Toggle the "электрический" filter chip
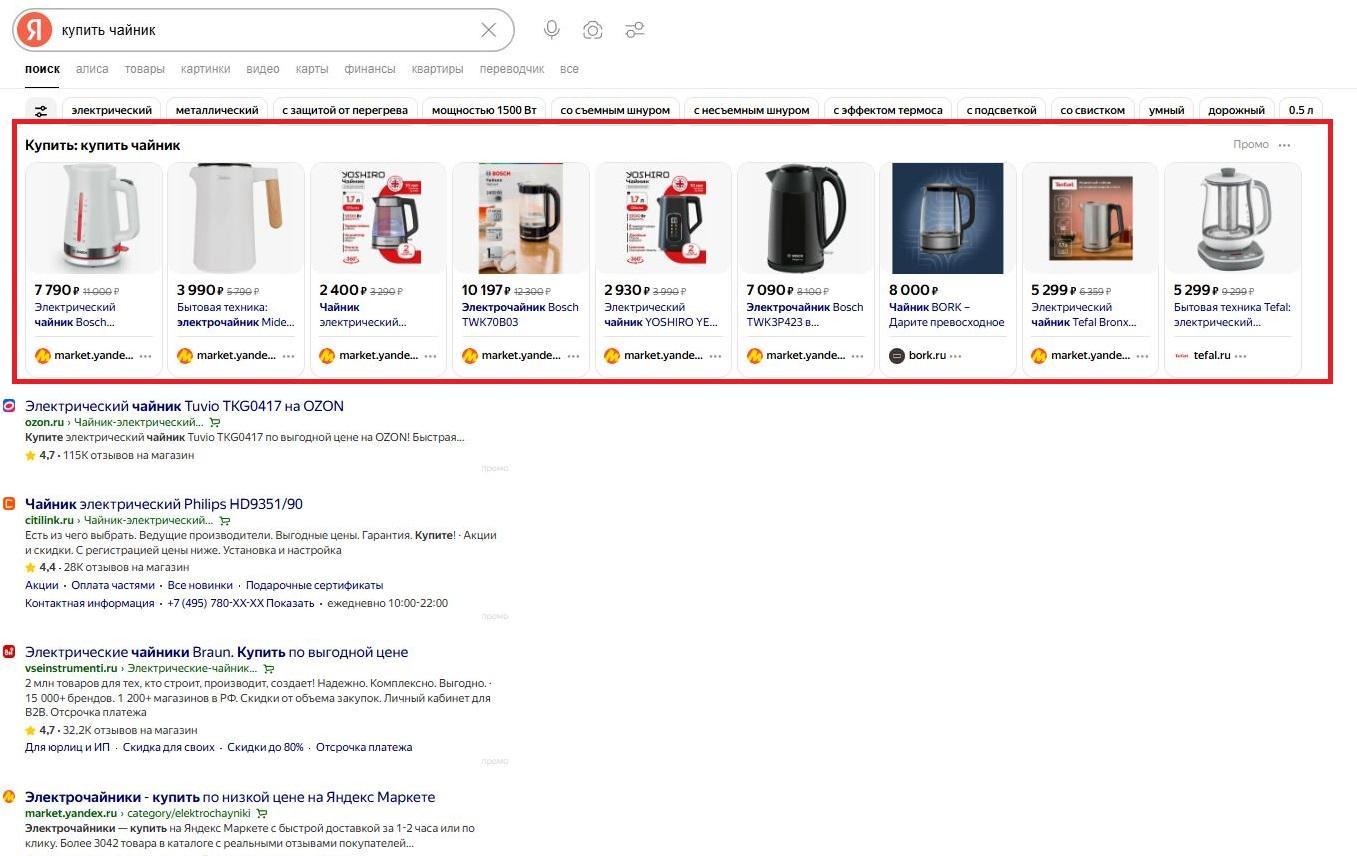Image resolution: width=1357 pixels, height=856 pixels. pos(112,110)
